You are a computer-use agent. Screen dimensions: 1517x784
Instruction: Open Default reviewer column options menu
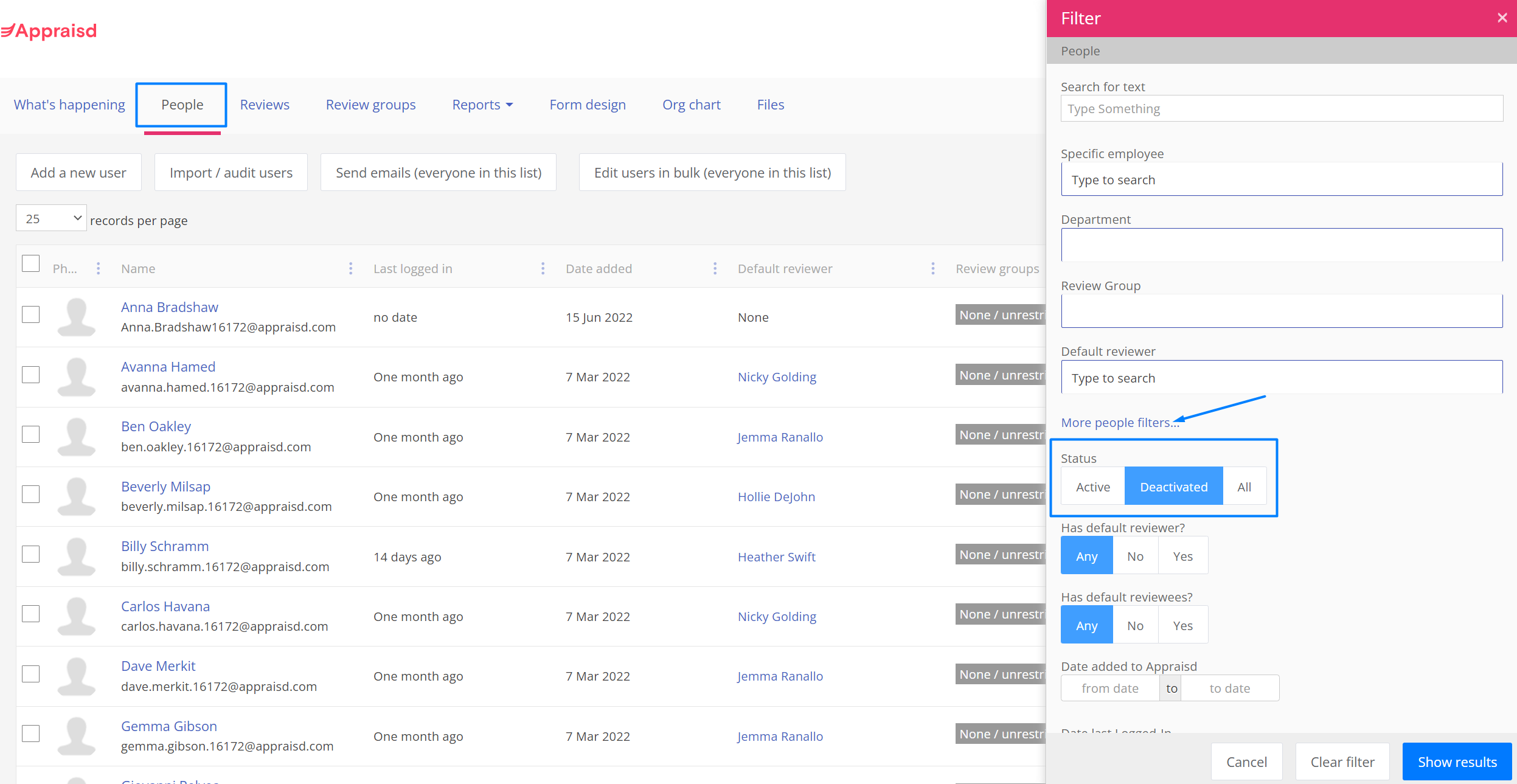(932, 268)
